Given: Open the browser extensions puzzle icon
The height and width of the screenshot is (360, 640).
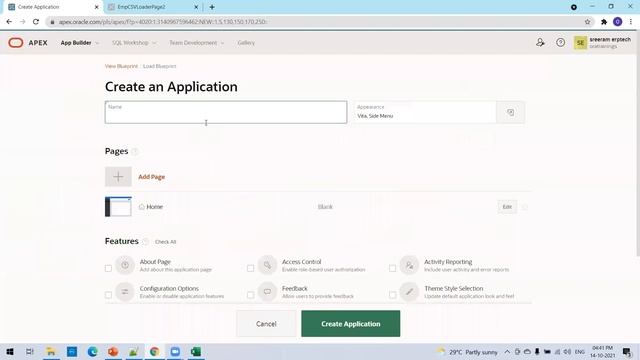Looking at the screenshot, I should [604, 22].
